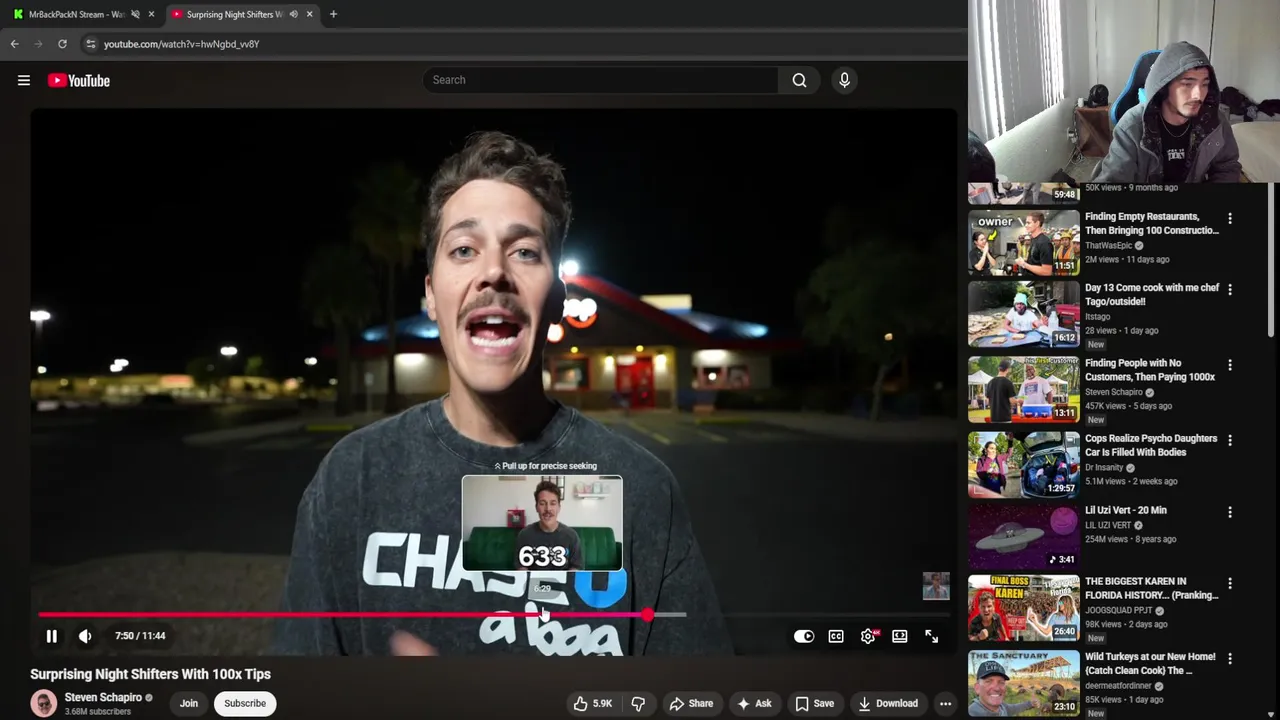This screenshot has height=720, width=1280.
Task: Start voice search with microphone icon
Action: (x=844, y=80)
